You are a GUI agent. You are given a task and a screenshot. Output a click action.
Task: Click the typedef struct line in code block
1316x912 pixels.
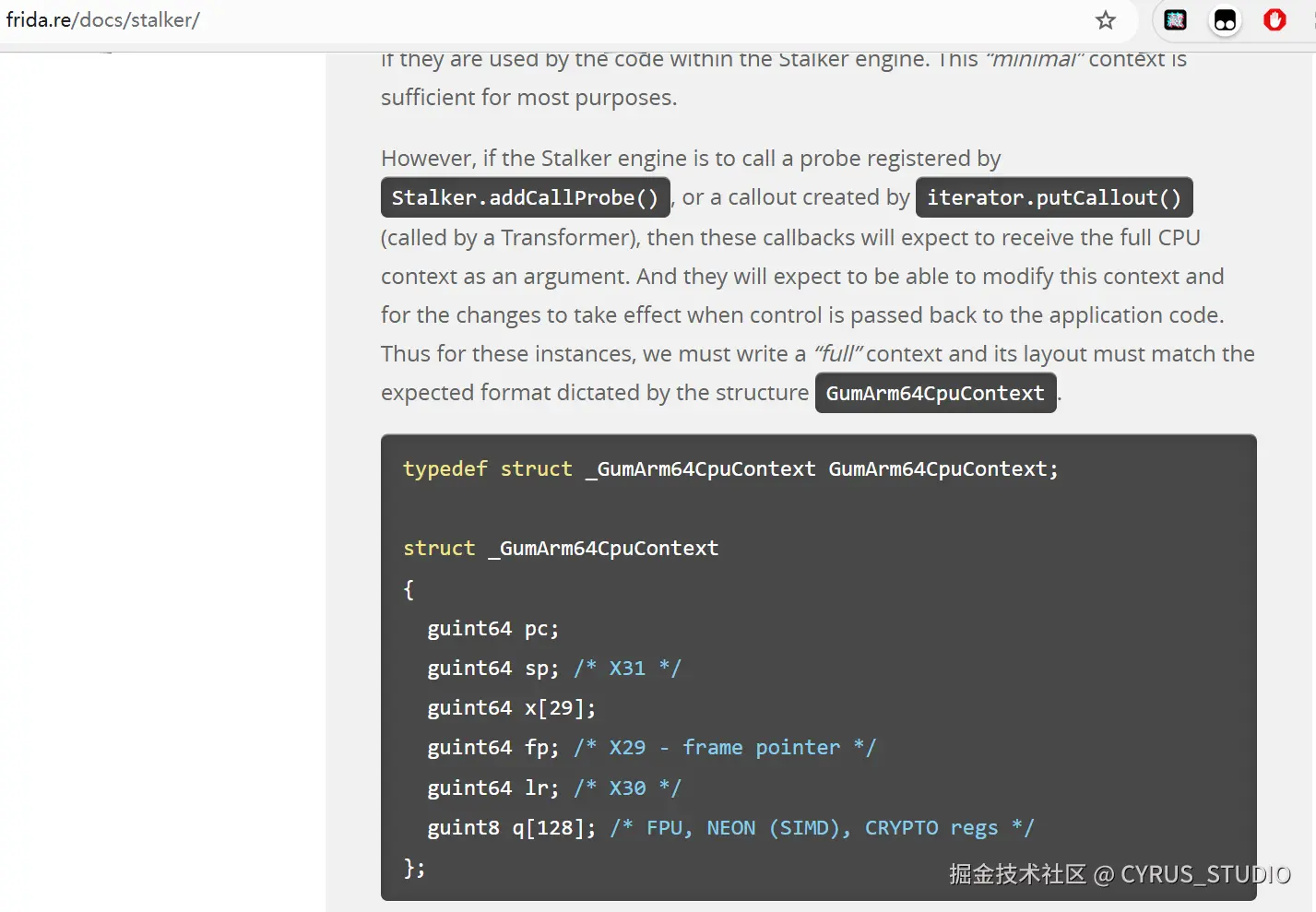tap(730, 468)
